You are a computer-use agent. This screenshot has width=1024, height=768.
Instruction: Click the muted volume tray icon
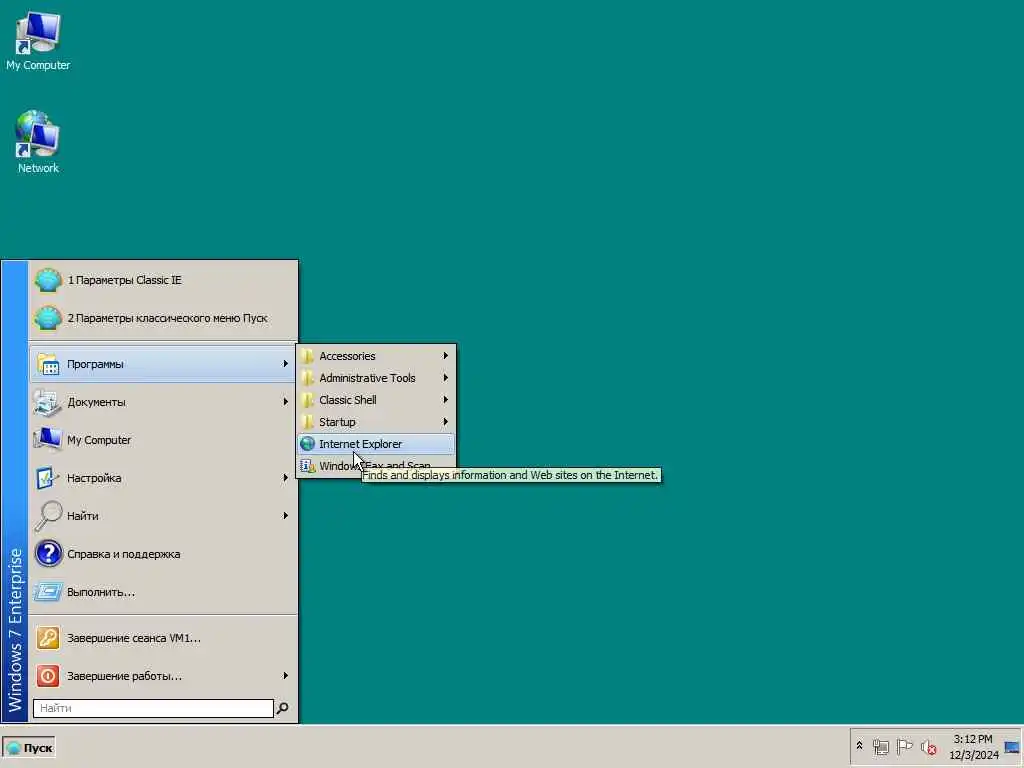tap(928, 746)
